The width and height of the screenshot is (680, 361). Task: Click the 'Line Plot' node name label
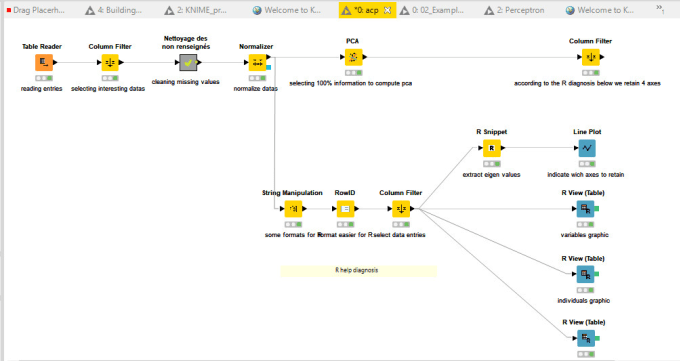point(587,132)
